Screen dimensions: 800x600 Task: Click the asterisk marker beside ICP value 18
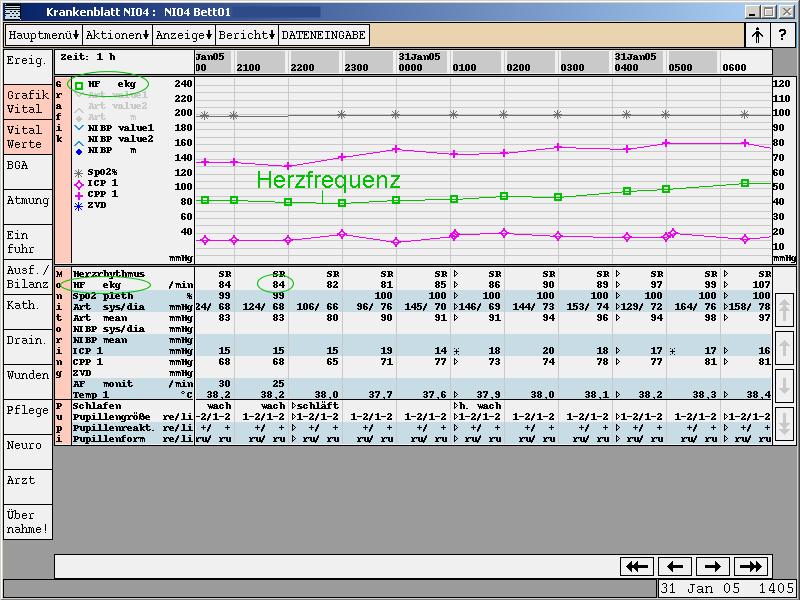click(x=457, y=352)
